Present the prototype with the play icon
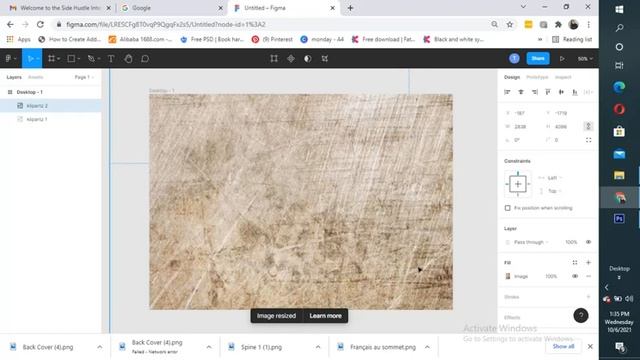Image resolution: width=640 pixels, height=360 pixels. click(562, 59)
